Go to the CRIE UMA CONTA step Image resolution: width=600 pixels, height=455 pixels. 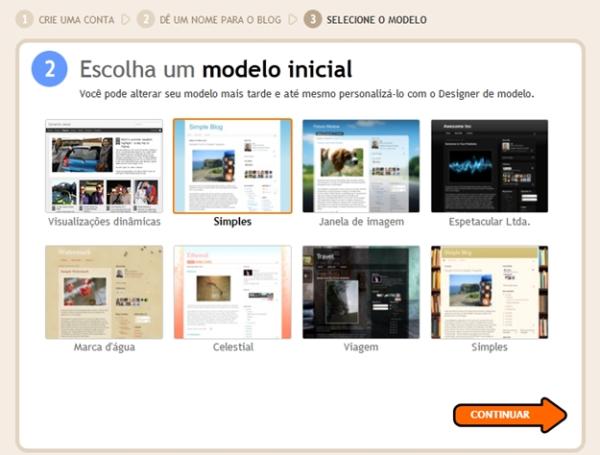point(76,20)
